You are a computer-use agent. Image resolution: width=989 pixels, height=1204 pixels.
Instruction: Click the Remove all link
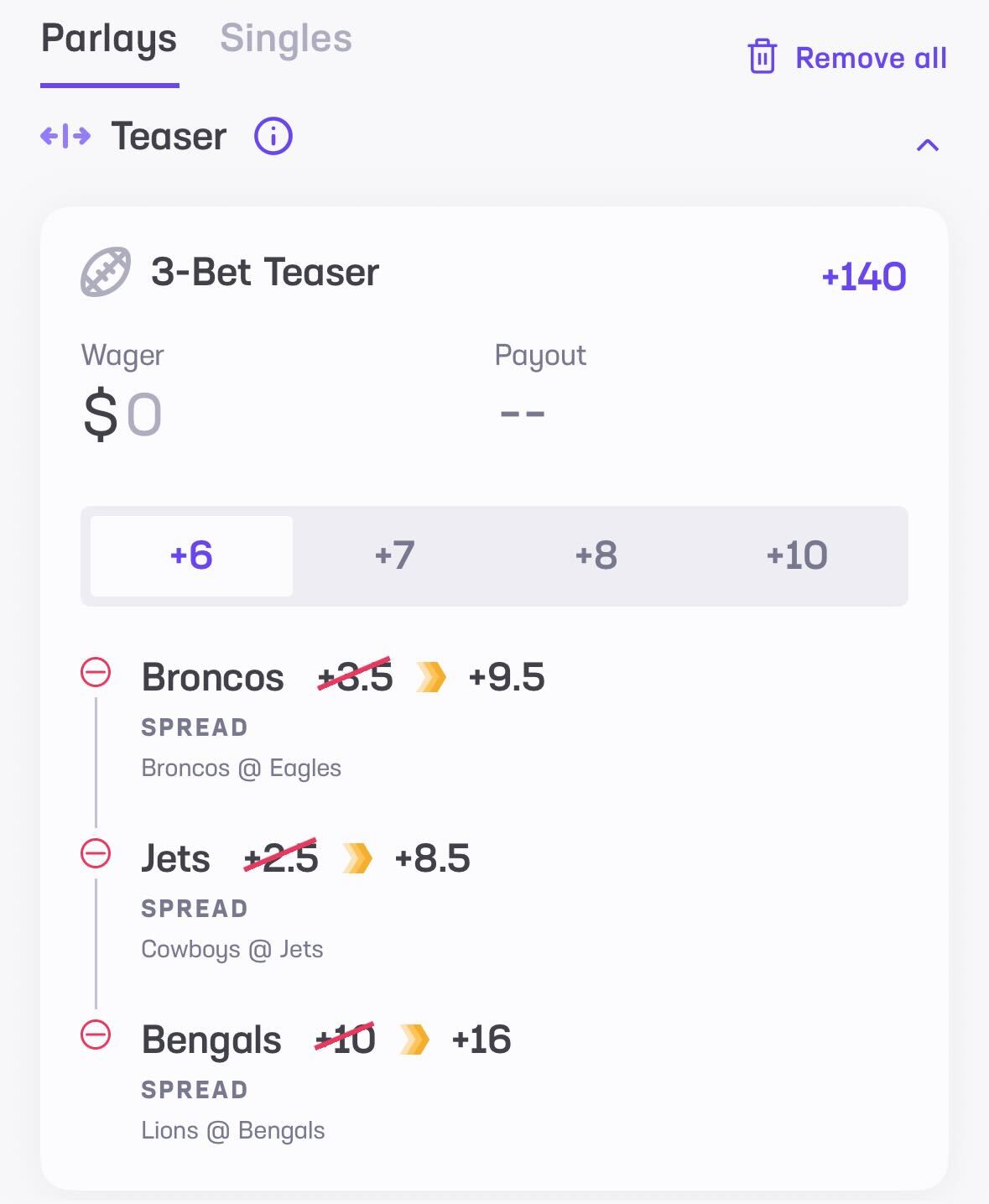871,57
